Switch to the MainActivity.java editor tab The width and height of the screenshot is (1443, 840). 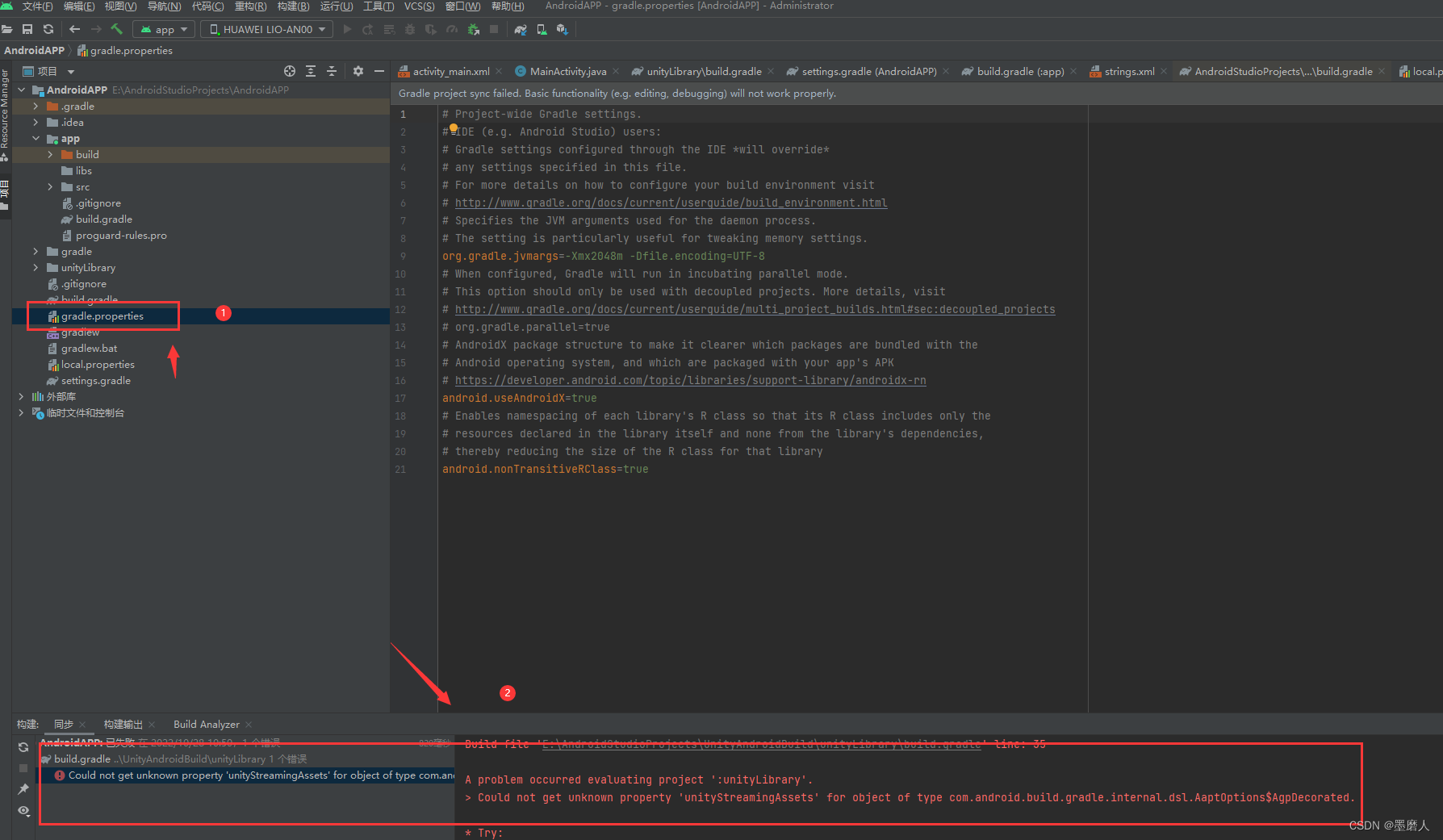[567, 71]
